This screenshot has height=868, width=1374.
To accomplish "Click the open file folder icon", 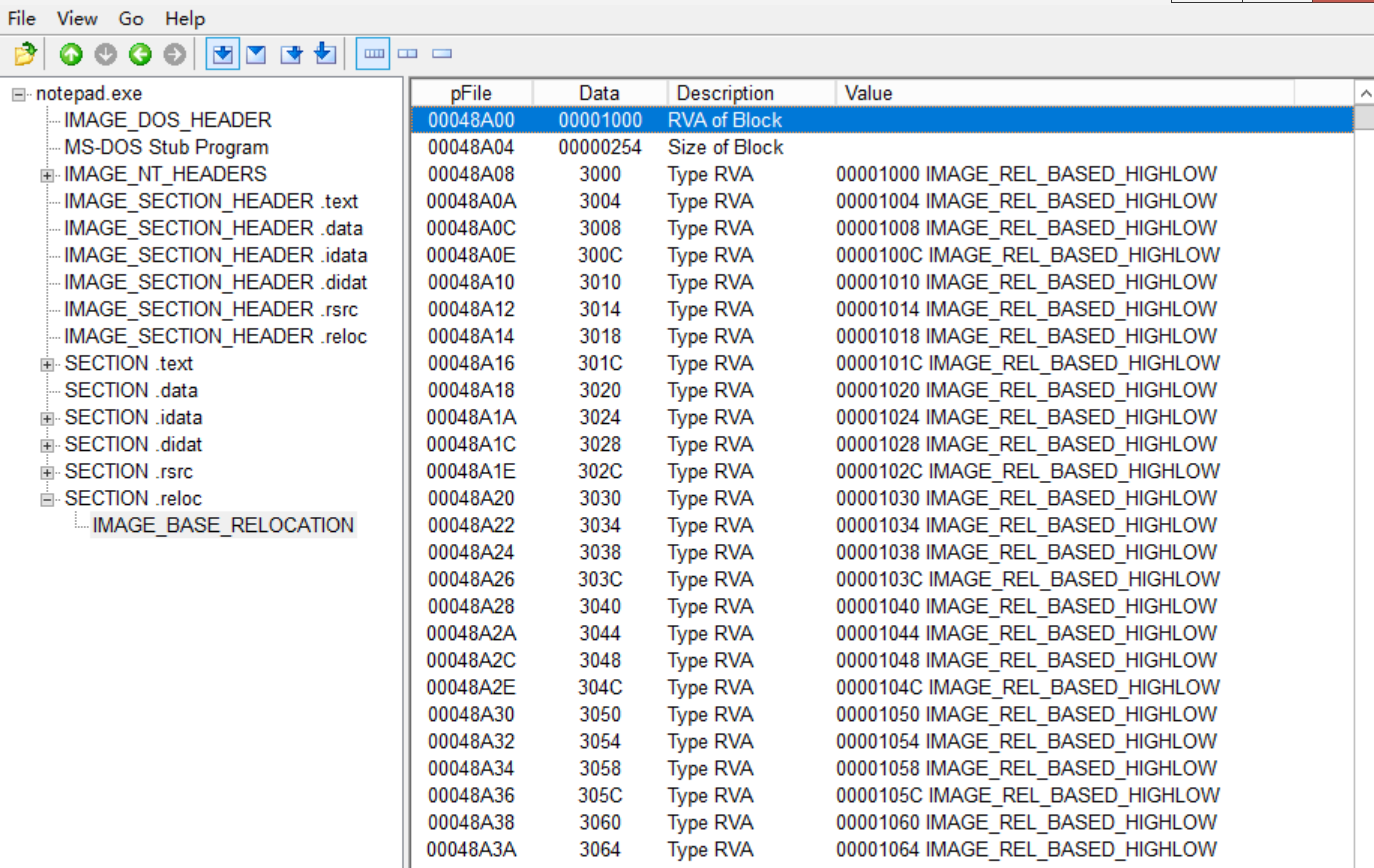I will (x=25, y=54).
